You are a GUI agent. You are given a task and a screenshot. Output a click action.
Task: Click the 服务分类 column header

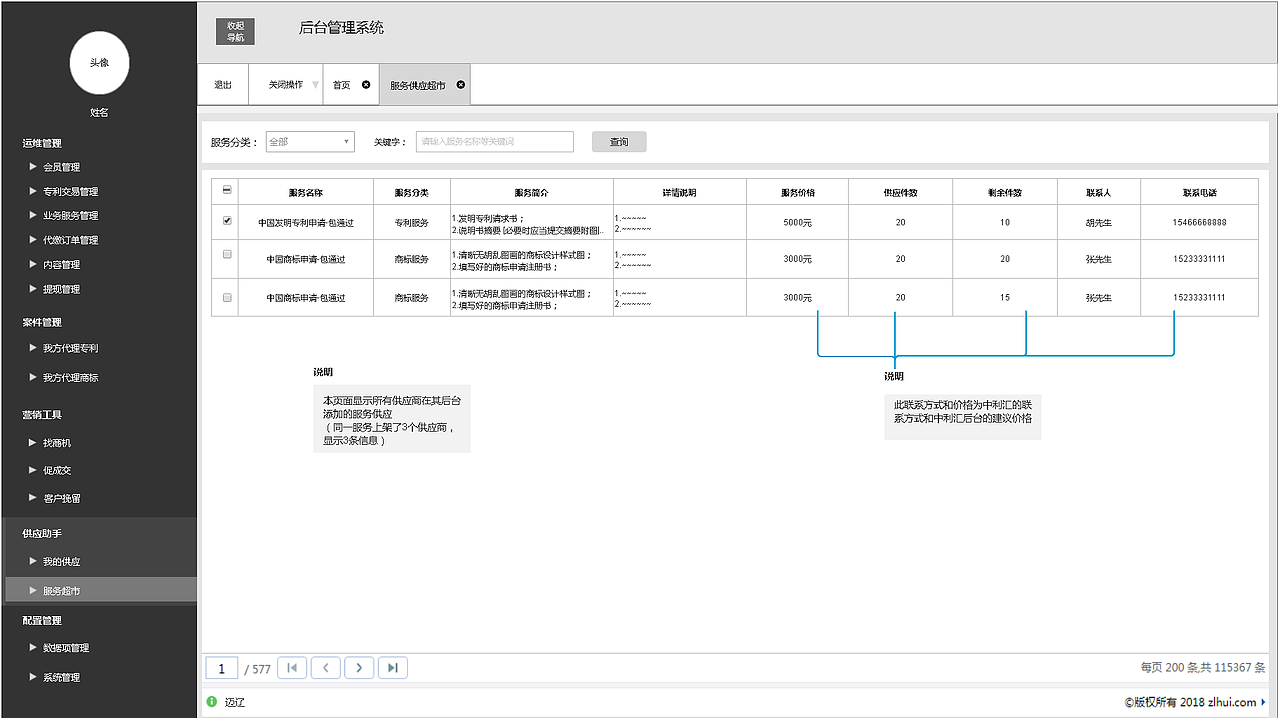[412, 192]
